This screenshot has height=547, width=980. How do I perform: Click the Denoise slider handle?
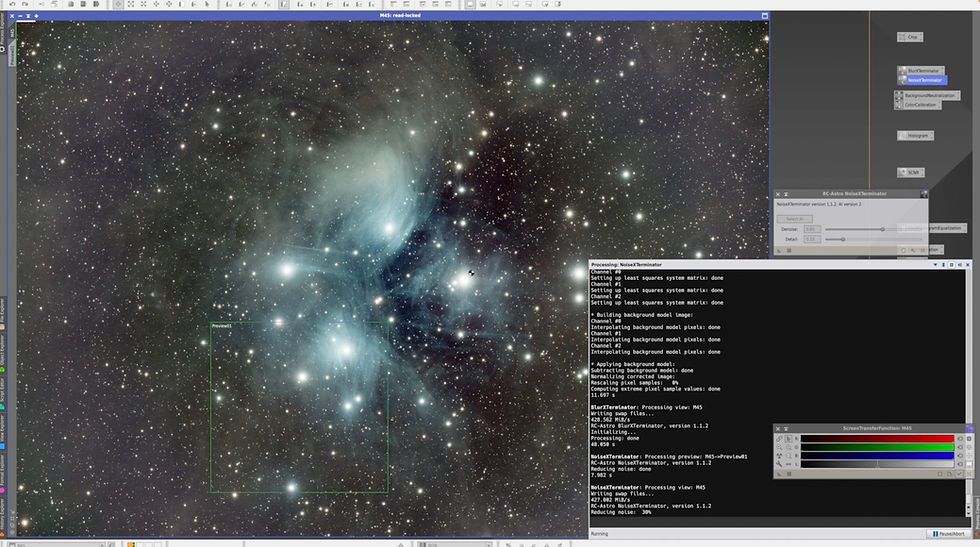point(882,229)
